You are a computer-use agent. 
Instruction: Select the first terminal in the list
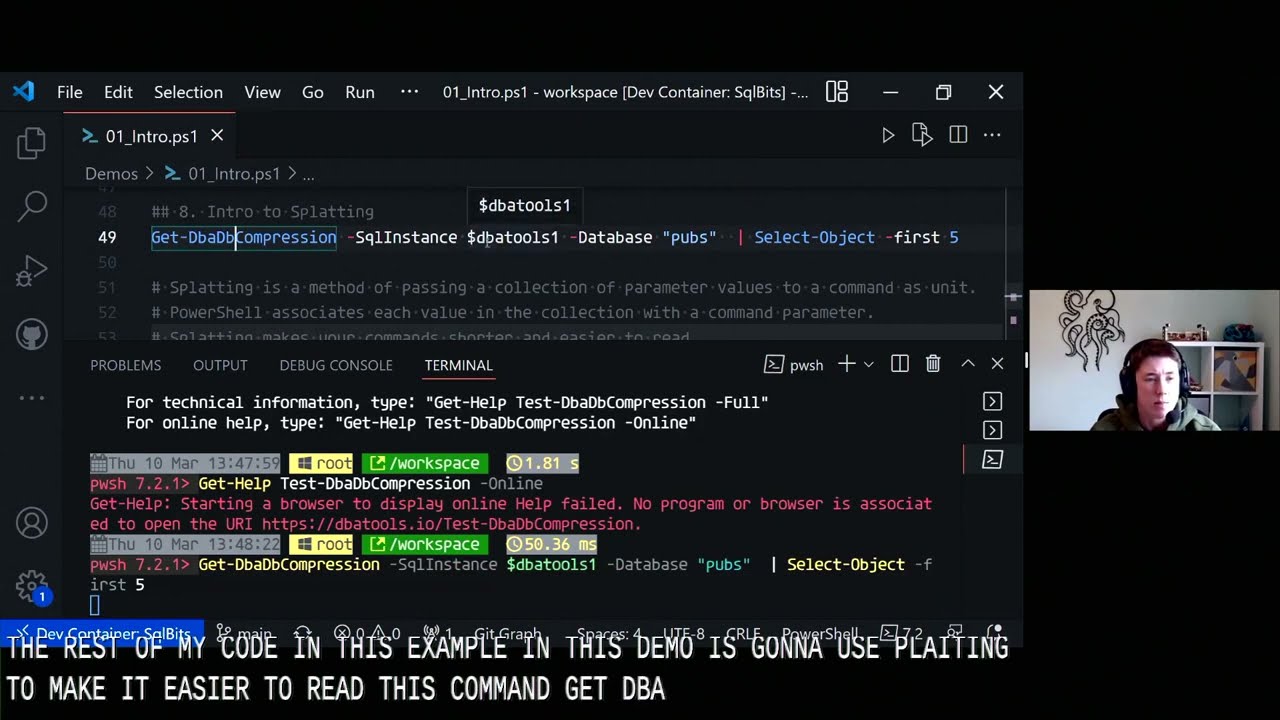click(x=992, y=402)
